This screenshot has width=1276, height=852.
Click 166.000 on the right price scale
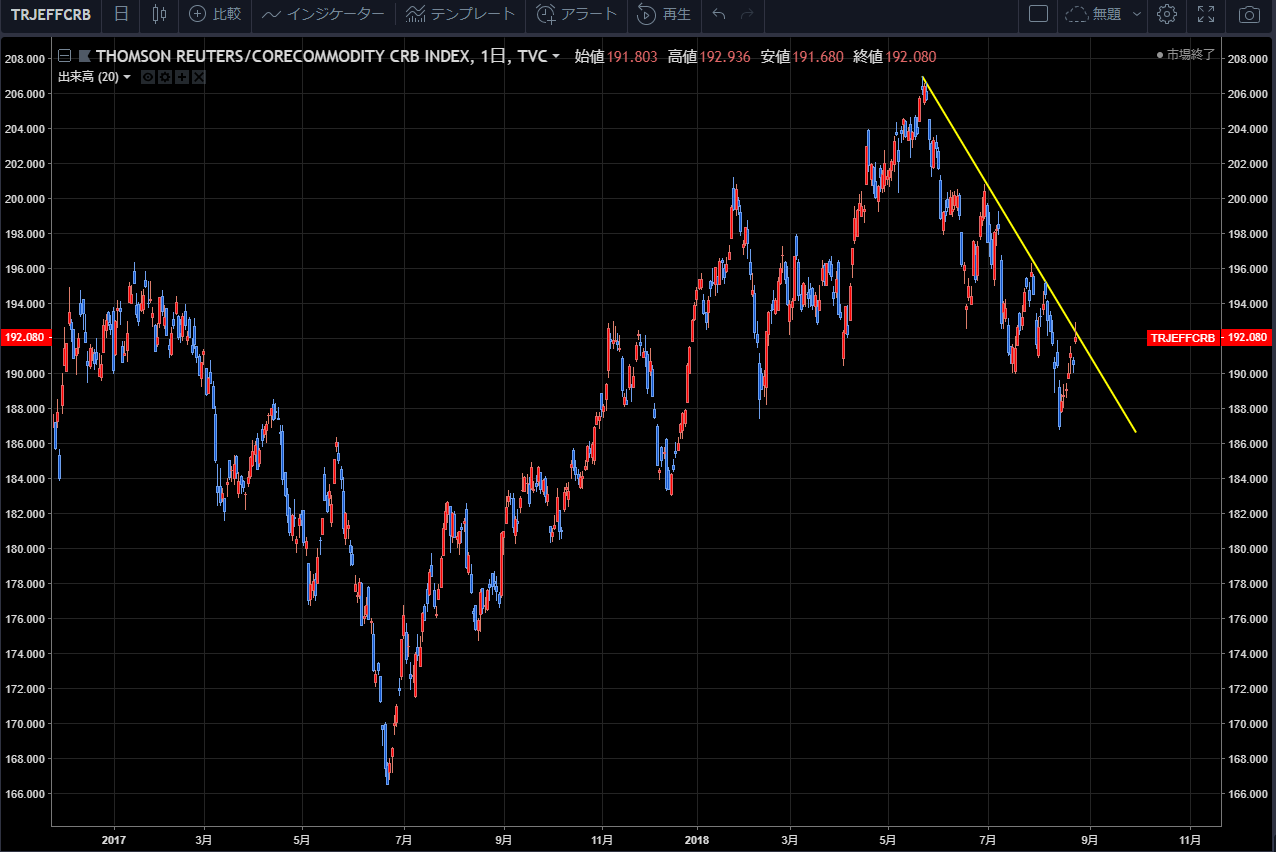1247,794
